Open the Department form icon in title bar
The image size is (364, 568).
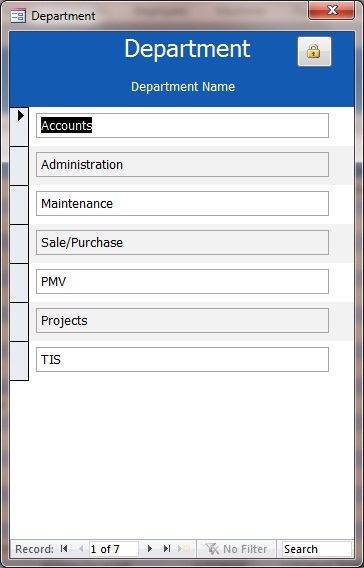(x=18, y=16)
